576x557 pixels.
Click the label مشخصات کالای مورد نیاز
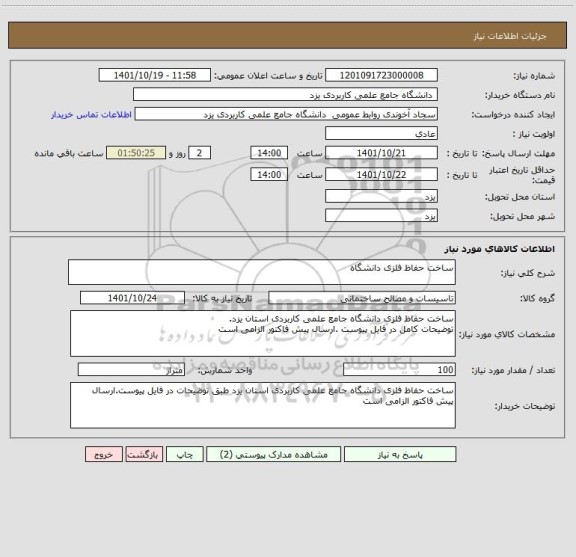(507, 334)
